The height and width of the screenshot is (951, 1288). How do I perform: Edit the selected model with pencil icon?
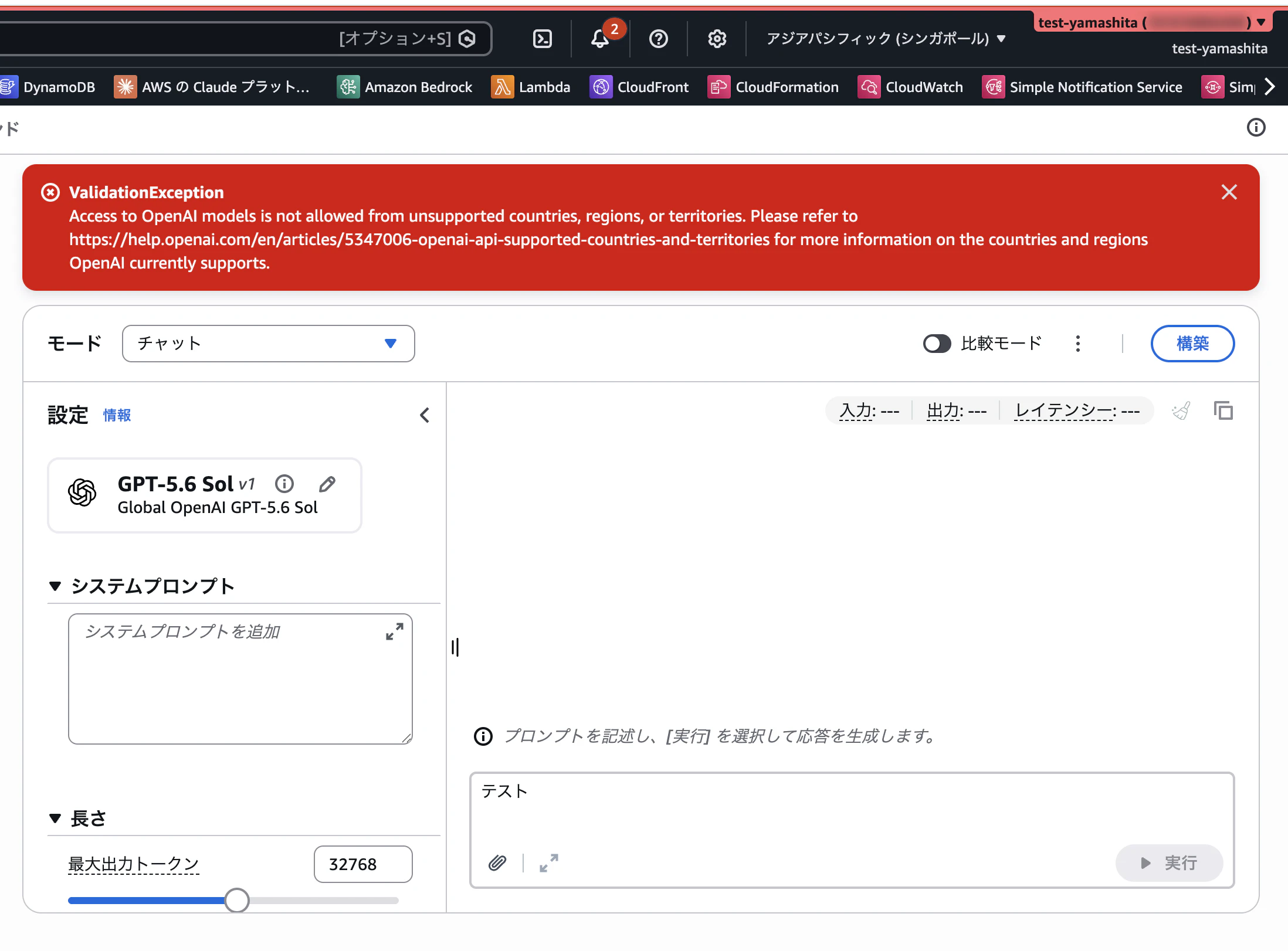[x=327, y=484]
